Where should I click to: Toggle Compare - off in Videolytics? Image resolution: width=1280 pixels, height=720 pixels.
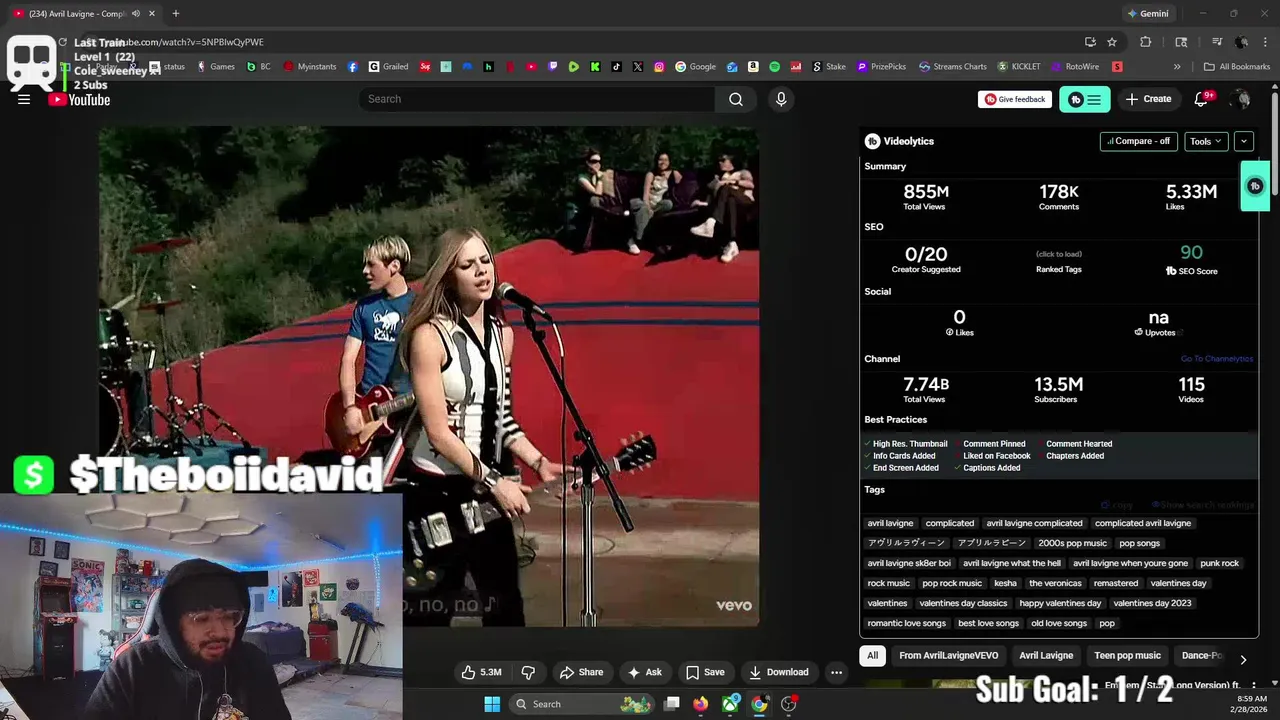coord(1139,141)
